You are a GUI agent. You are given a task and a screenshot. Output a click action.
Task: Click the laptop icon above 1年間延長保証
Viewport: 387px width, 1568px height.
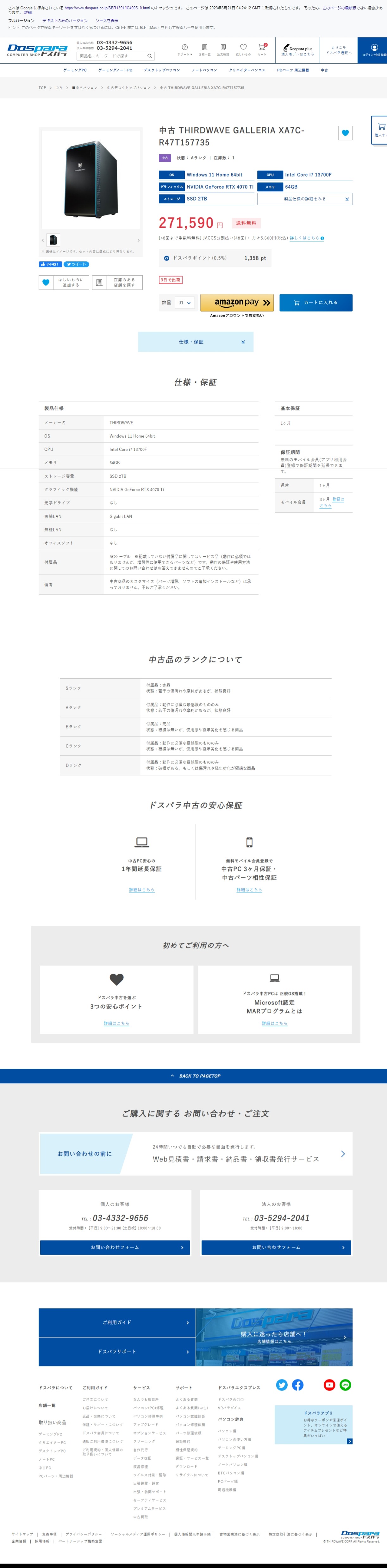pyautogui.click(x=141, y=842)
